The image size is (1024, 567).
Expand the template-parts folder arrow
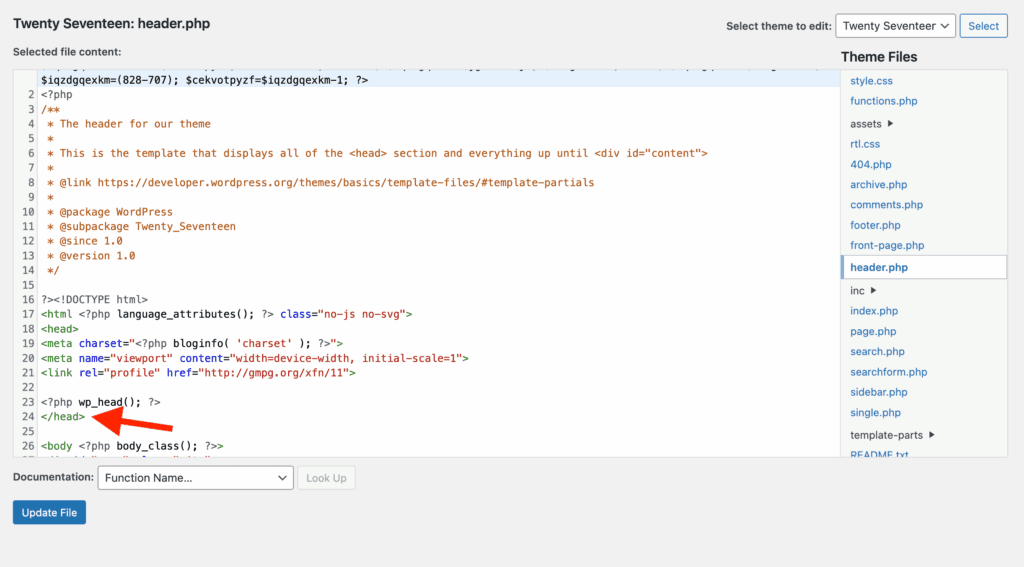(931, 434)
